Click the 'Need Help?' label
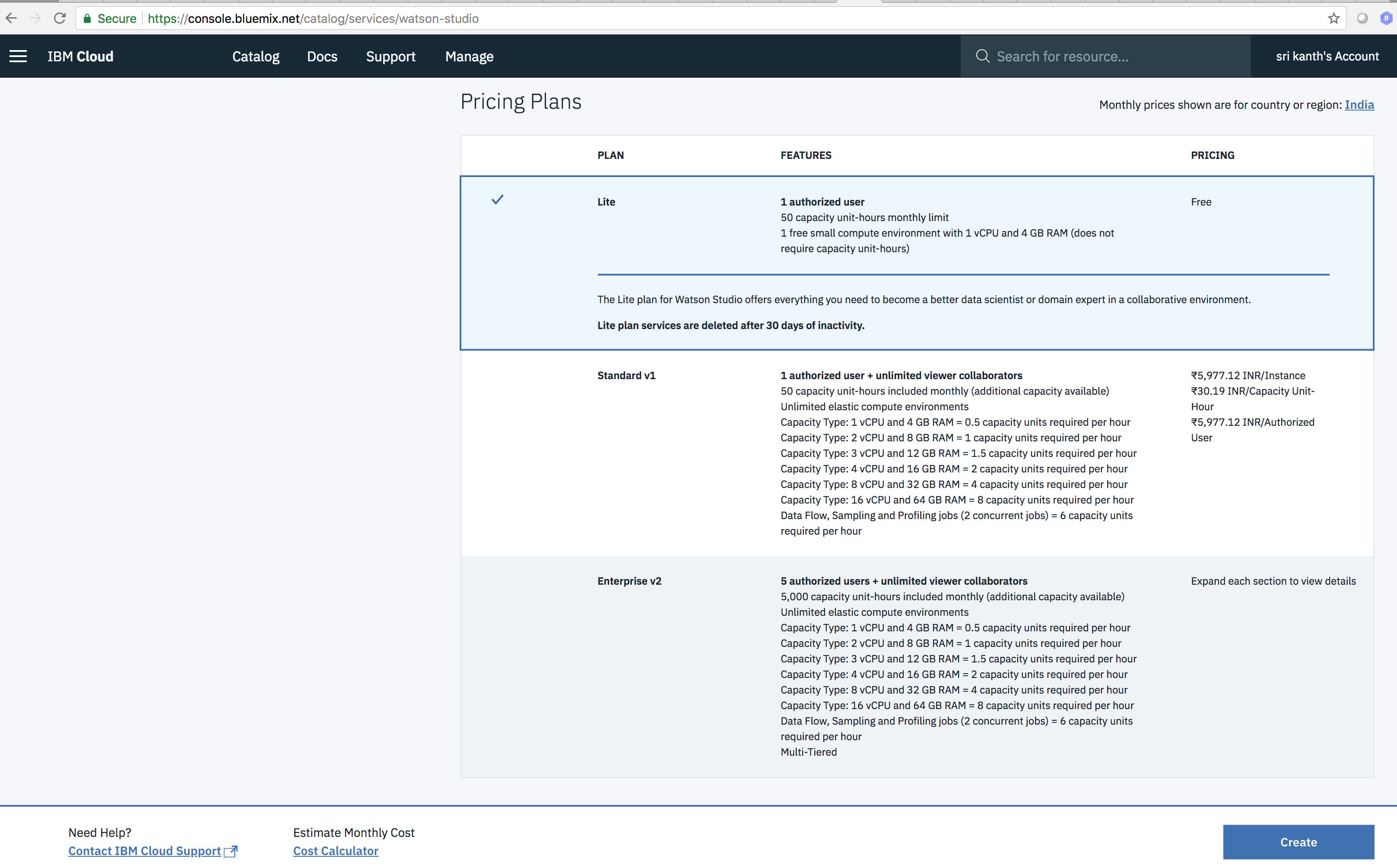The image size is (1397, 868). pyautogui.click(x=100, y=833)
